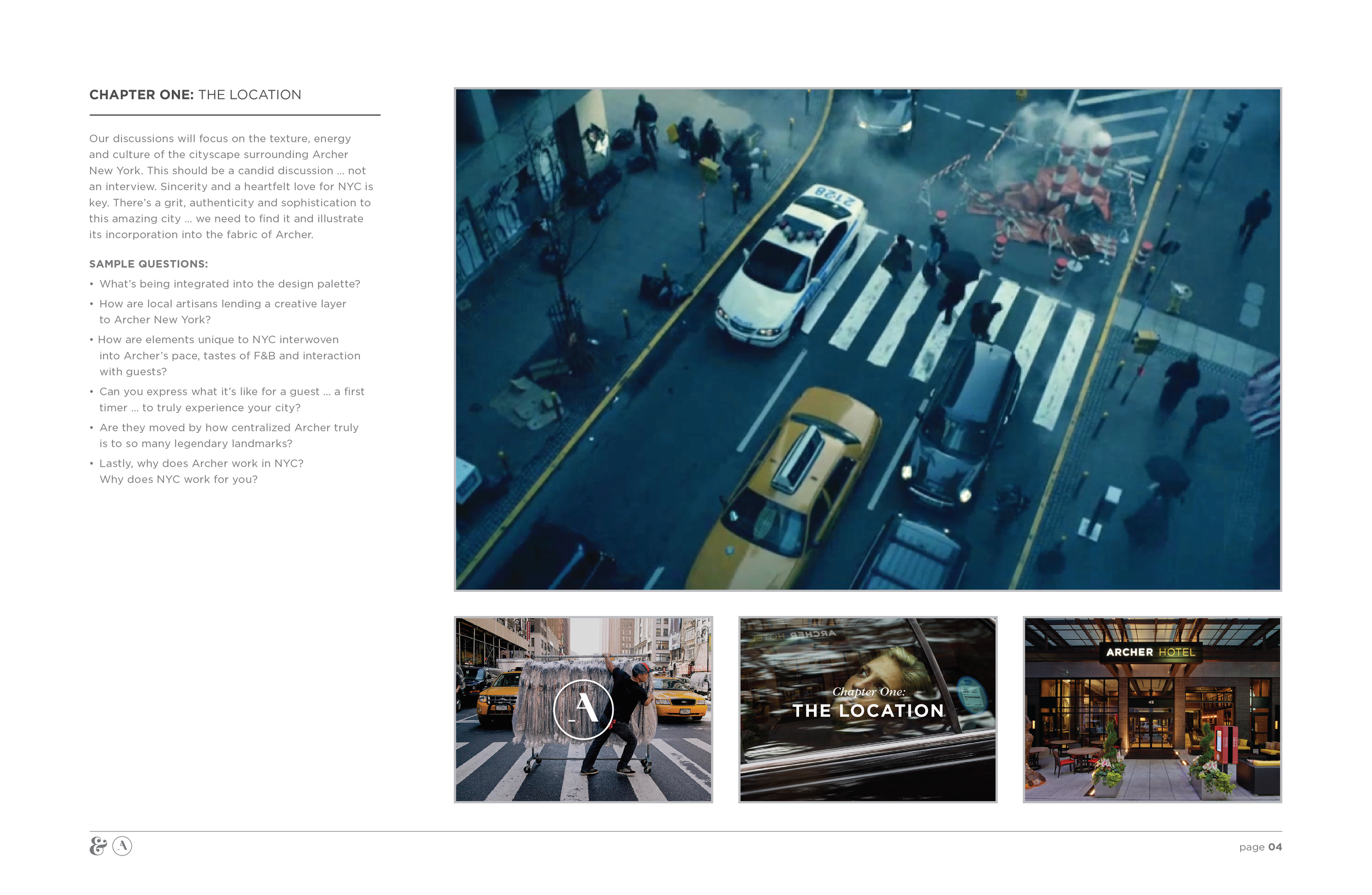Click the 'CHAPTER ONE: THE LOCATION' heading
Viewport: 1372px width, 895px height.
click(195, 94)
